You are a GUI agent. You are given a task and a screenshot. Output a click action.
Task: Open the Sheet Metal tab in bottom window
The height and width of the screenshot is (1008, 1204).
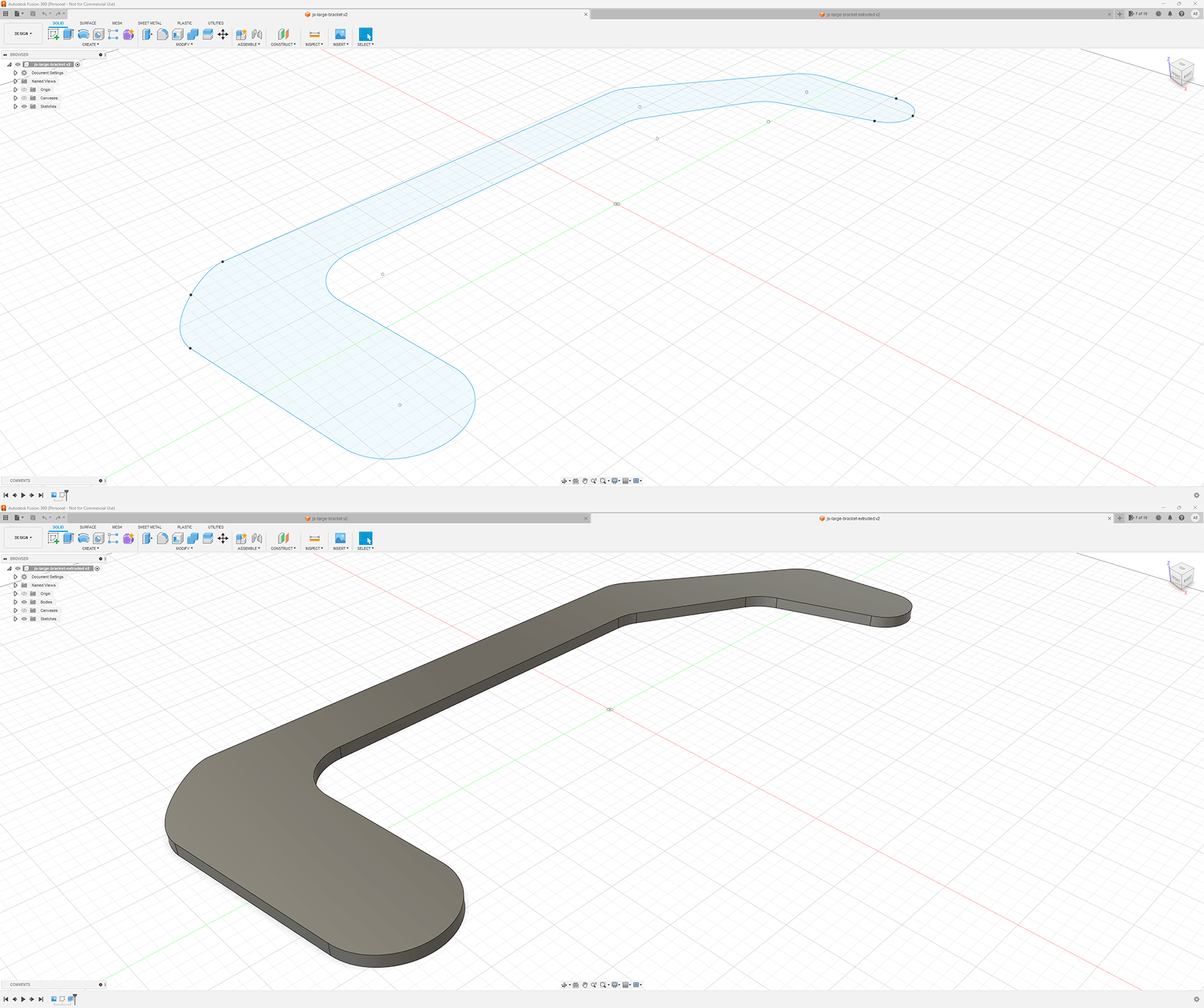[149, 527]
